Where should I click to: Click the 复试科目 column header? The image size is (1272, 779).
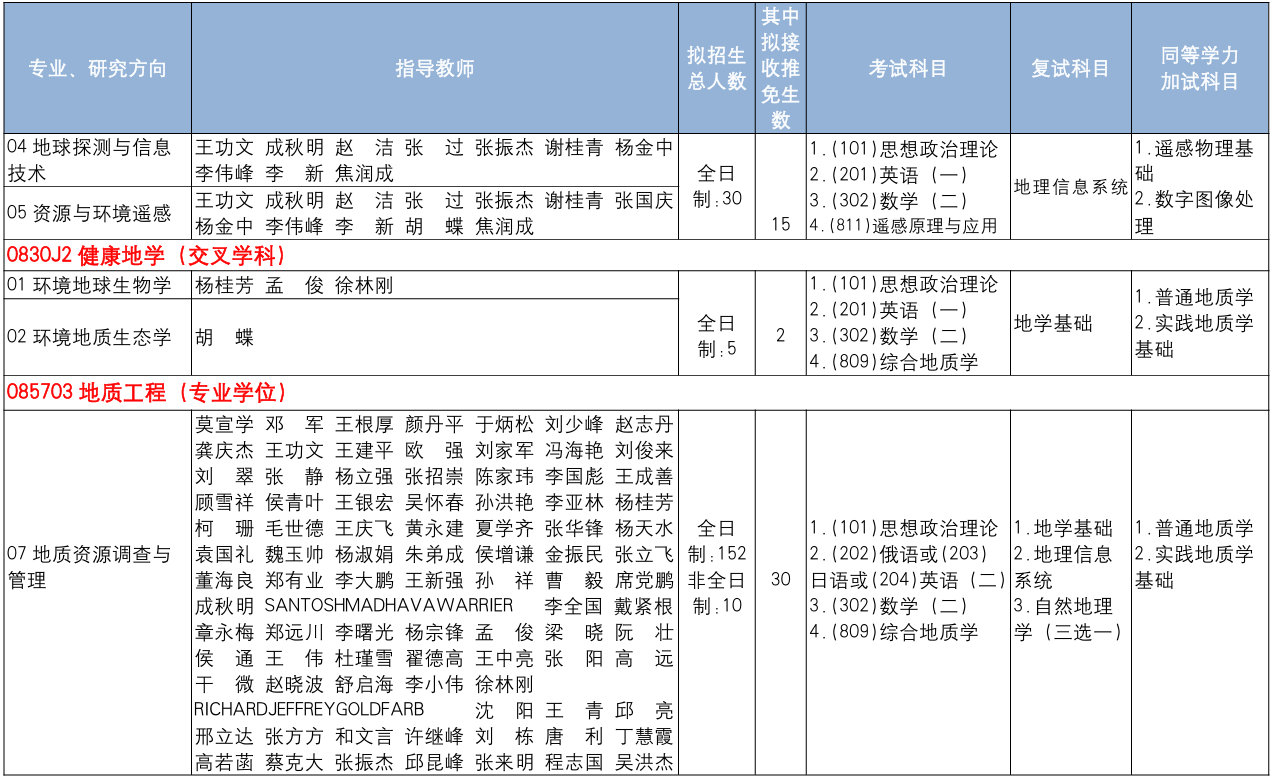point(1071,69)
